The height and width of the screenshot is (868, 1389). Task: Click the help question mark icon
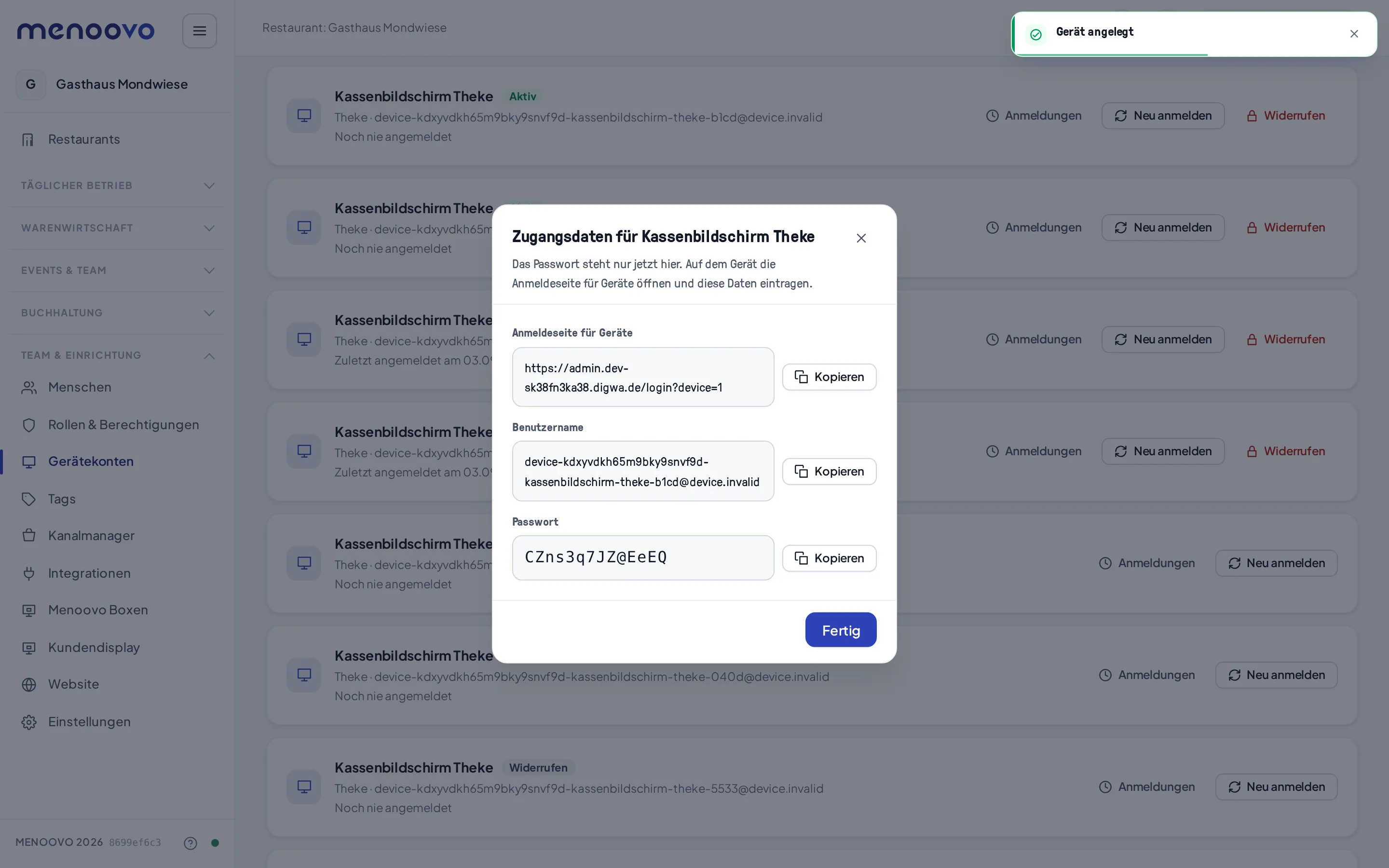(191, 843)
